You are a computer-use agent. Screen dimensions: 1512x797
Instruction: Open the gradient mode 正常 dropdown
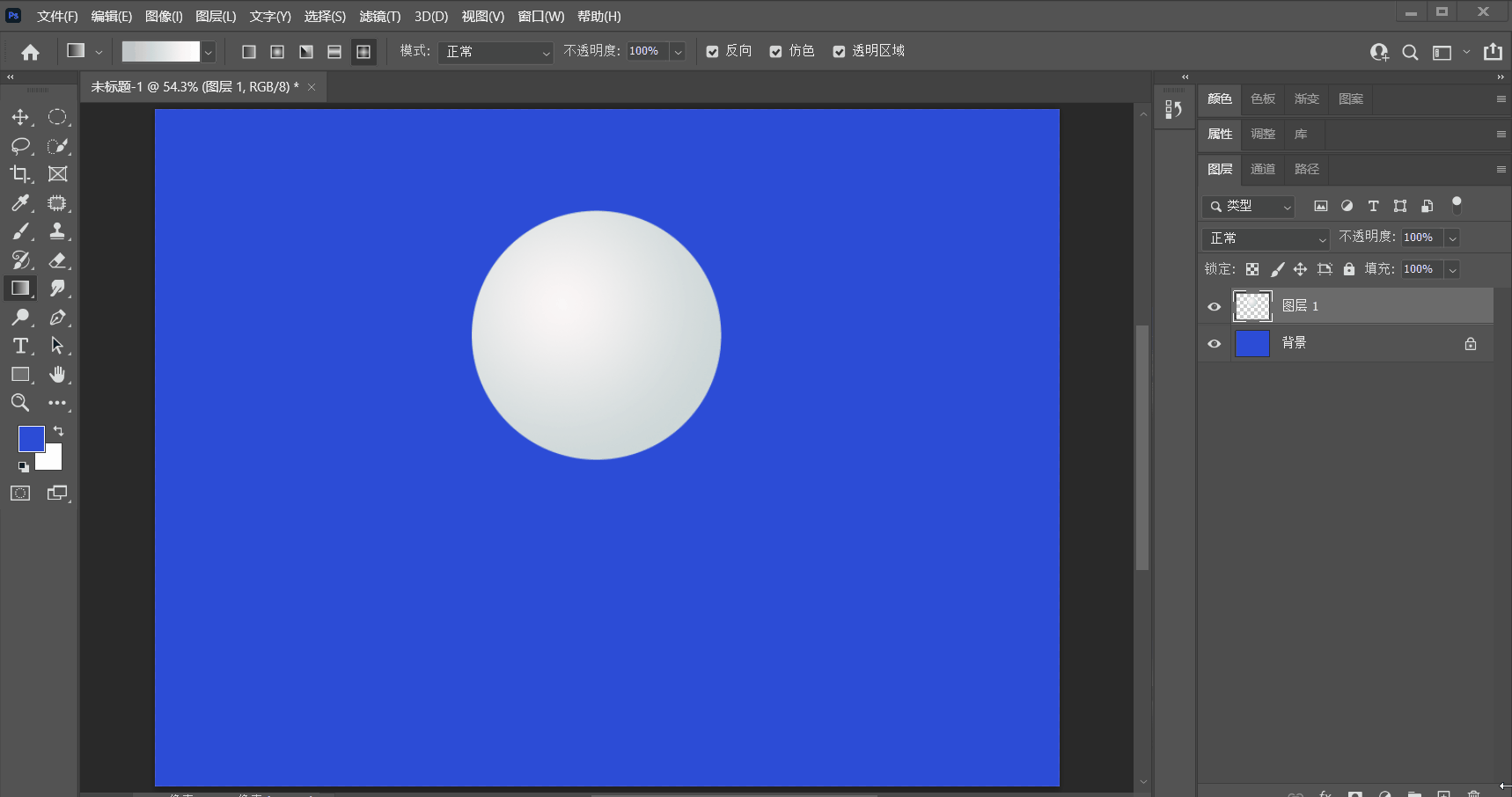point(496,52)
